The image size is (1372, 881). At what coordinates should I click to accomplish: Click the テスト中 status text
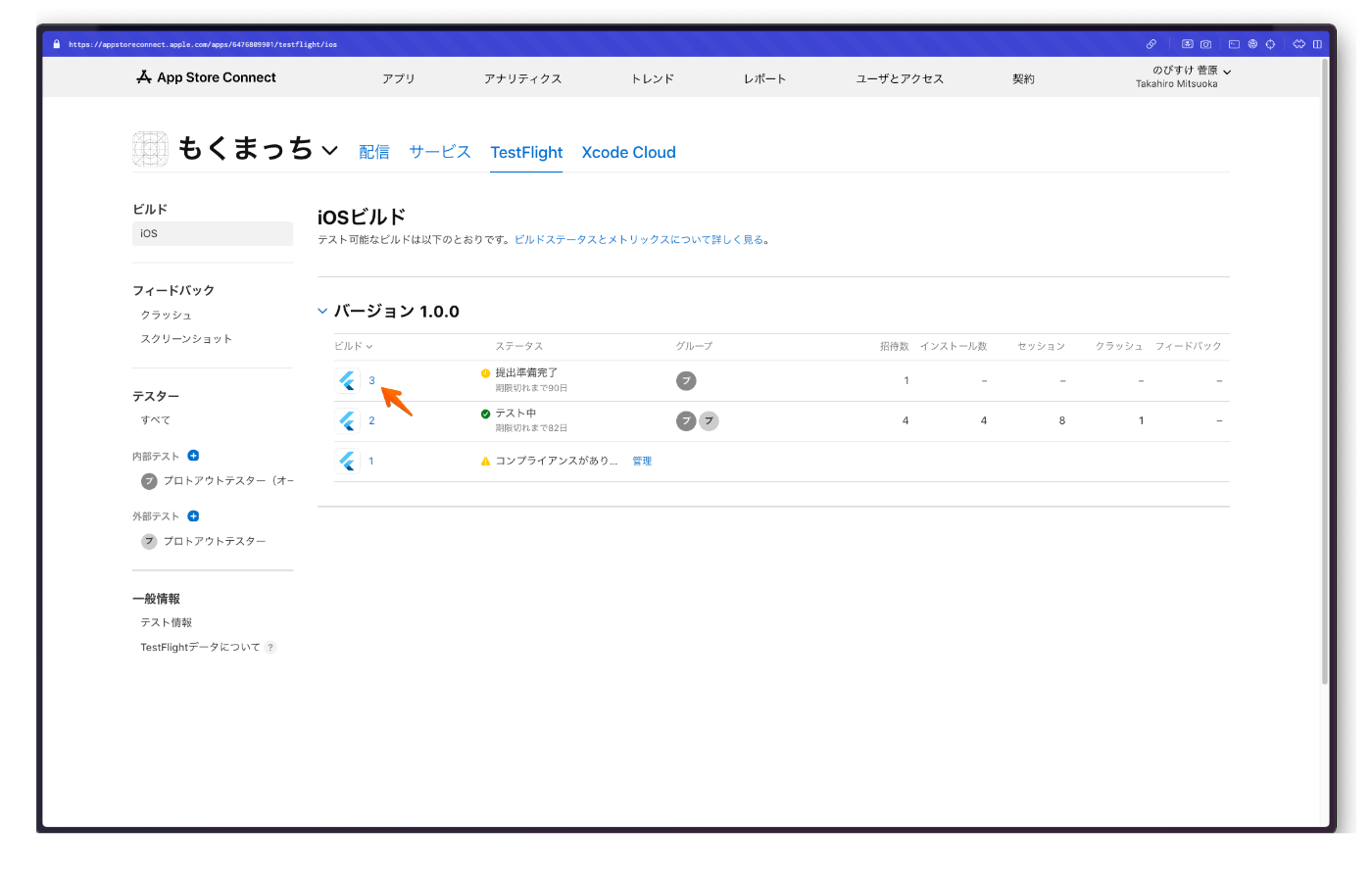[515, 414]
